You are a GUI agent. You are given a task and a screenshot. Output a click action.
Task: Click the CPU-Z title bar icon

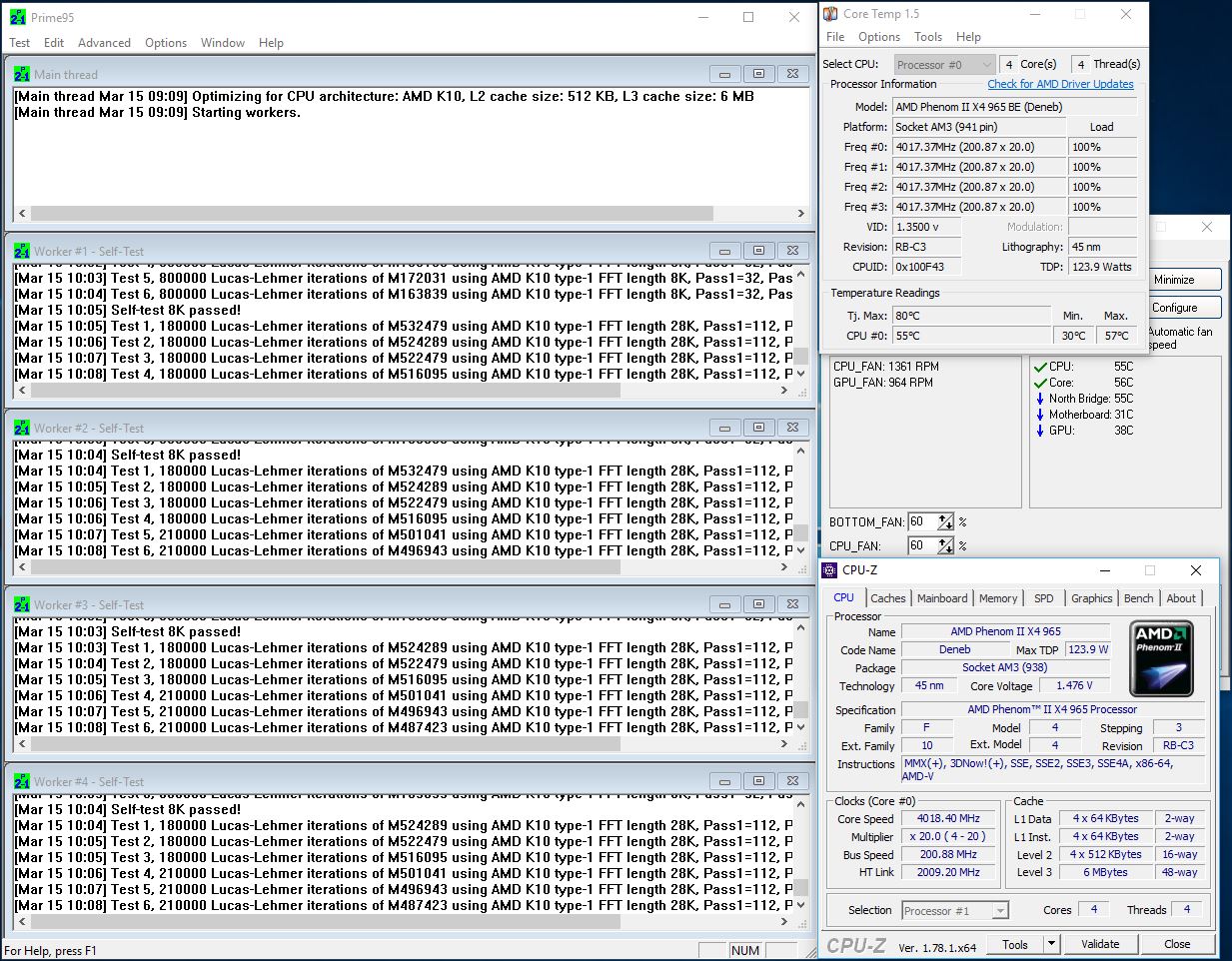click(x=828, y=570)
